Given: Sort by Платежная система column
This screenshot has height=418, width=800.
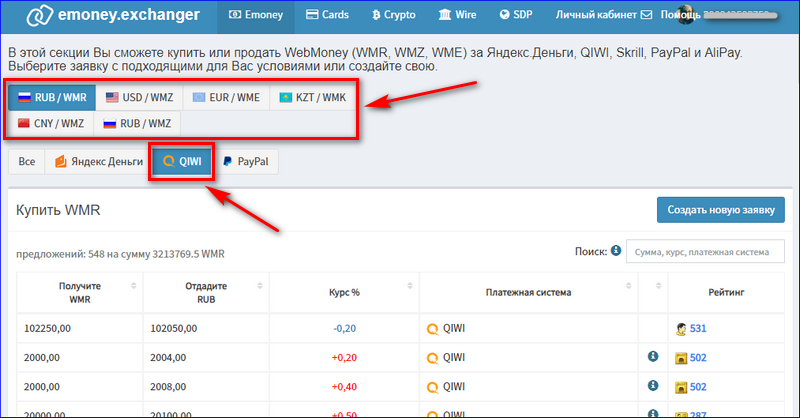Looking at the screenshot, I should (x=529, y=292).
